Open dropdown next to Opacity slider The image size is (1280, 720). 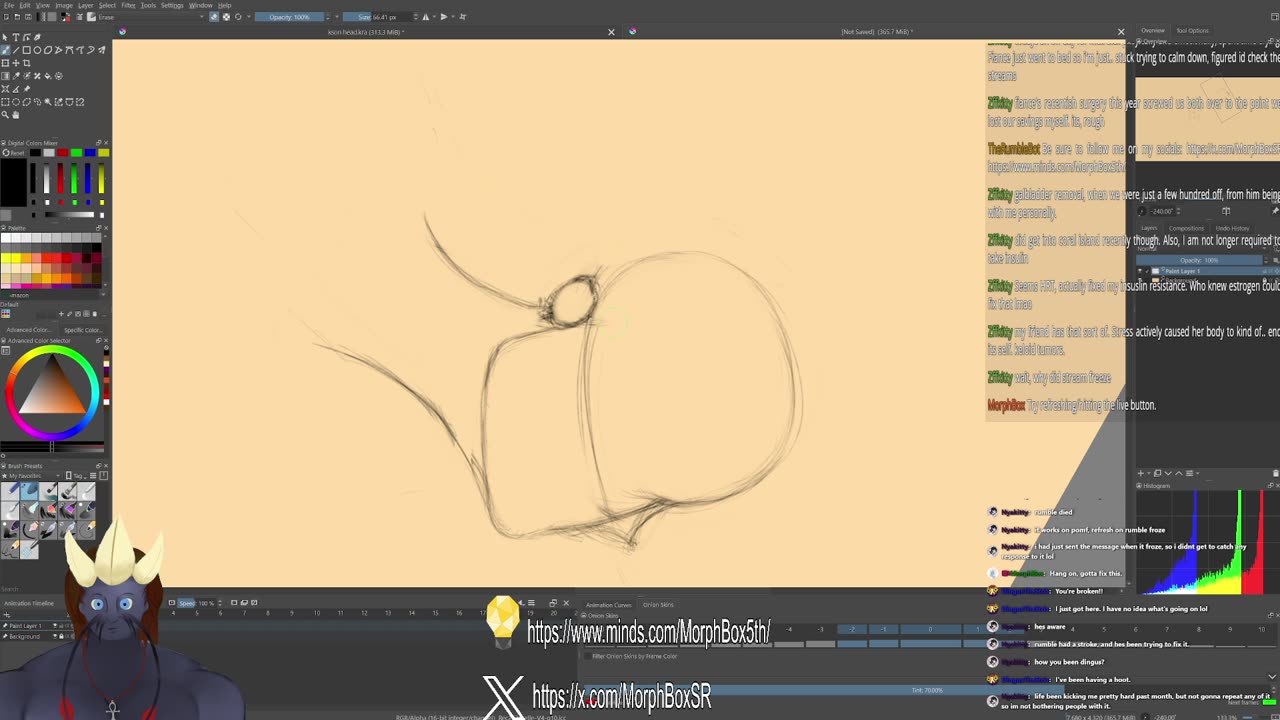pos(337,17)
